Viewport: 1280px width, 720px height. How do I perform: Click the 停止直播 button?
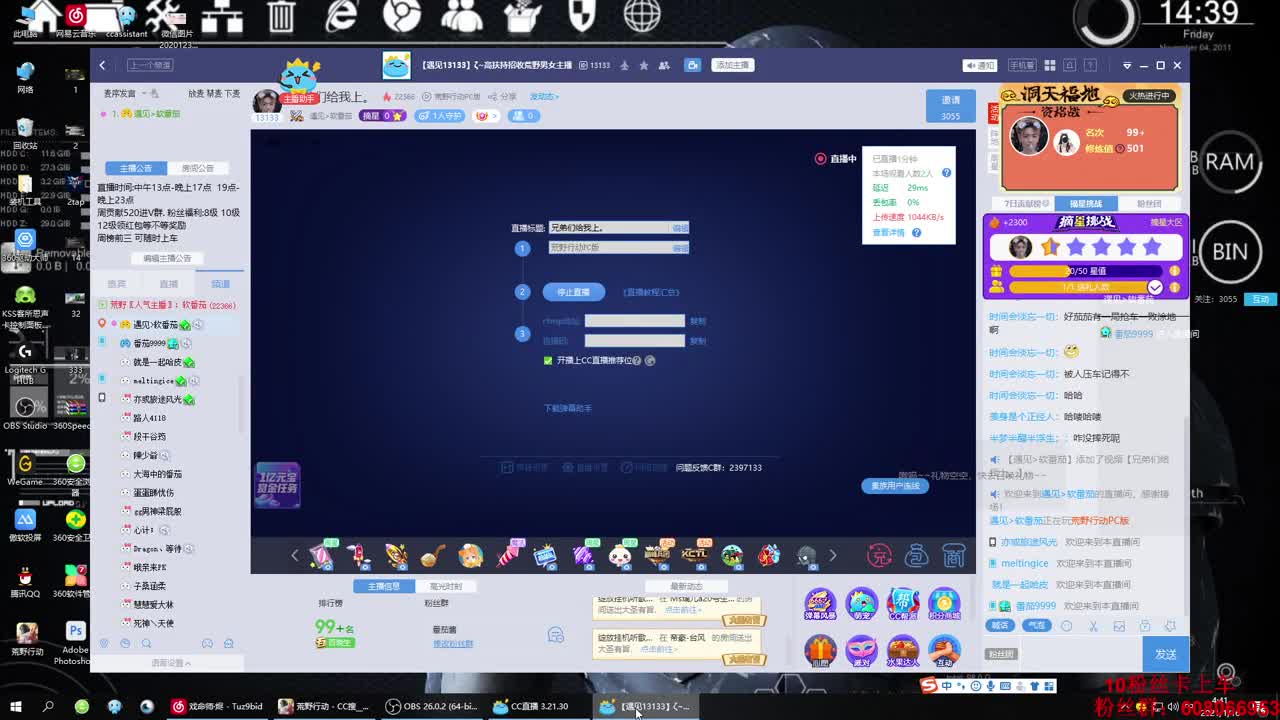pyautogui.click(x=574, y=292)
